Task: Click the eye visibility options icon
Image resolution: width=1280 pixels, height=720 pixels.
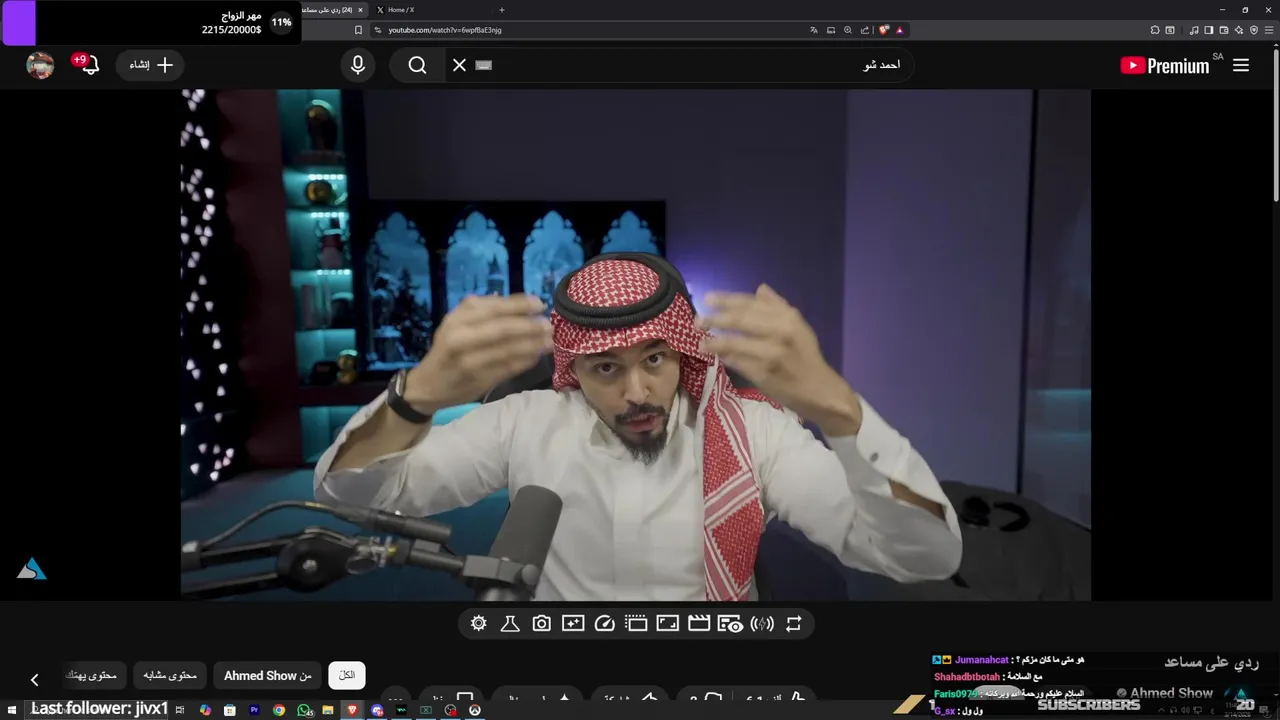Action: pyautogui.click(x=730, y=624)
